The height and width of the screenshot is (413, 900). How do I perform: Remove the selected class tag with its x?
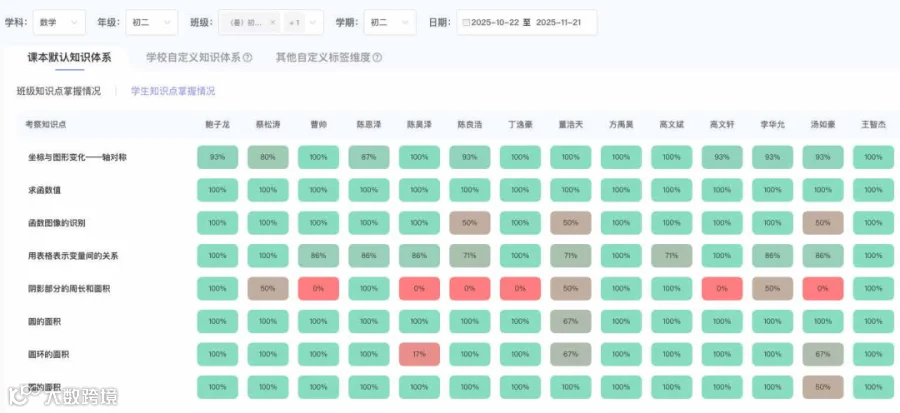tap(272, 22)
